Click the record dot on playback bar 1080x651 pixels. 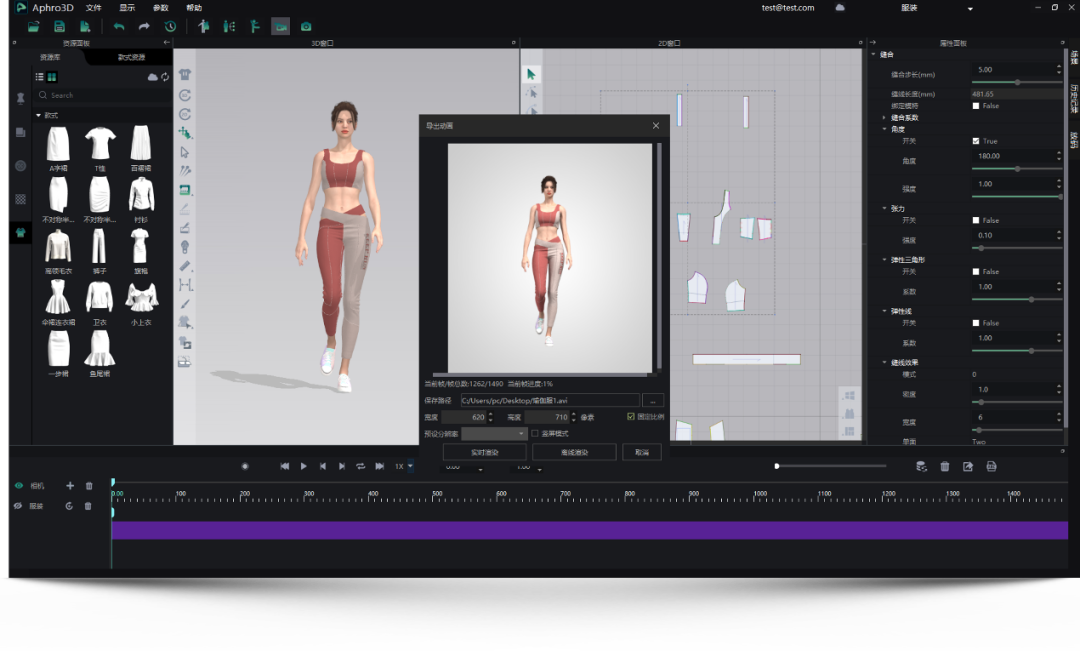[245, 466]
